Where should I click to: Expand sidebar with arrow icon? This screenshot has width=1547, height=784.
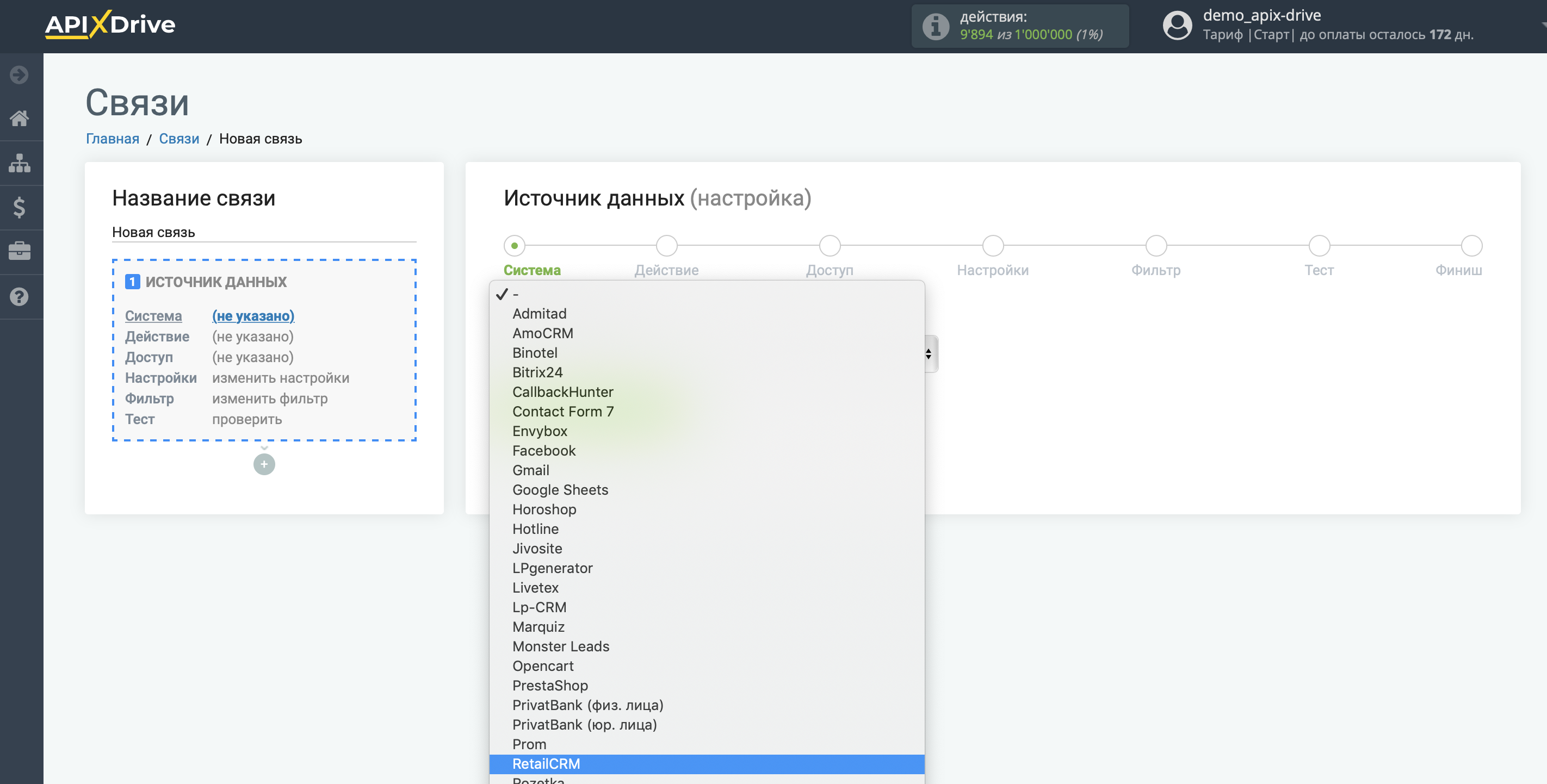pyautogui.click(x=19, y=75)
